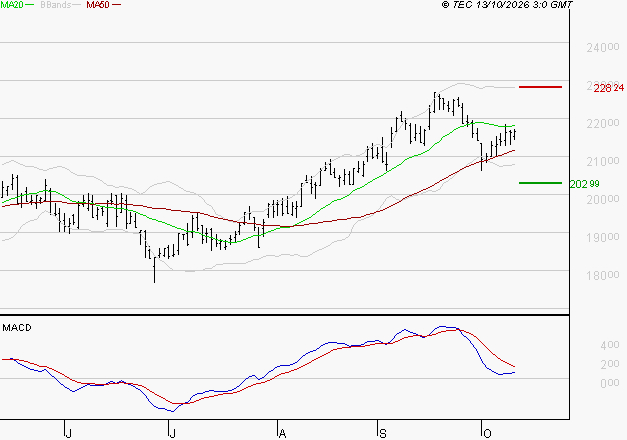The image size is (627, 440).
Task: Click the green 202.99 price label
Action: (584, 184)
